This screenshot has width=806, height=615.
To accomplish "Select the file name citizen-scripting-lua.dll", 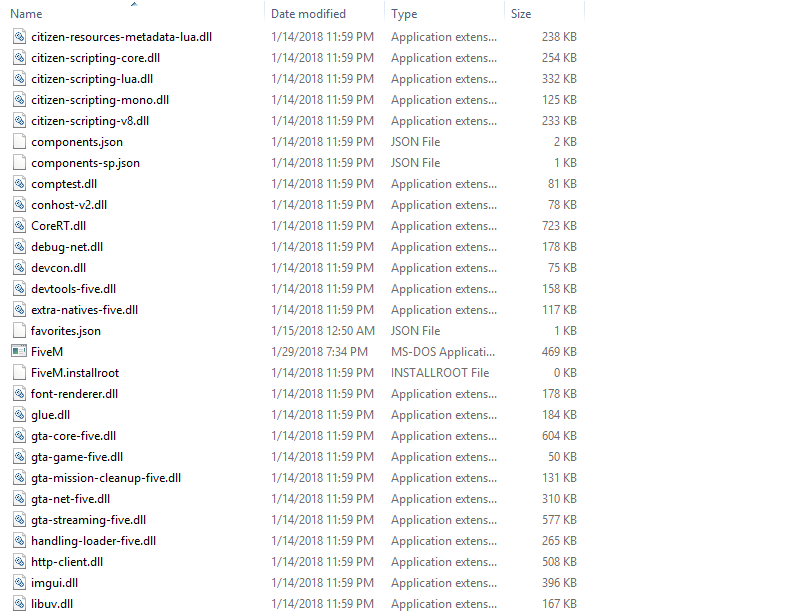I will [x=92, y=79].
